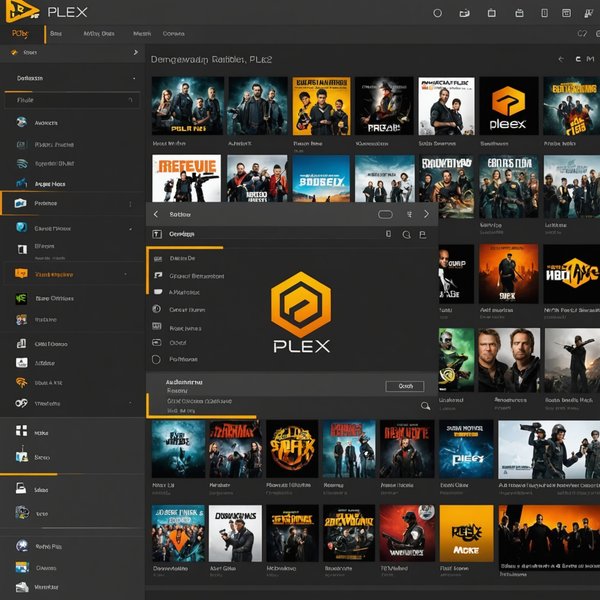The height and width of the screenshot is (600, 600).
Task: Click the shield icon in the popup's last list row
Action: (x=156, y=359)
